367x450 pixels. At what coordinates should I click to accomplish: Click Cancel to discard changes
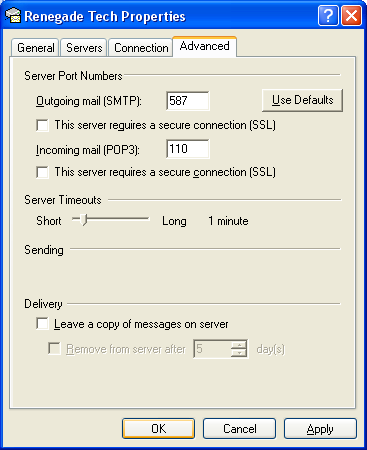(240, 429)
